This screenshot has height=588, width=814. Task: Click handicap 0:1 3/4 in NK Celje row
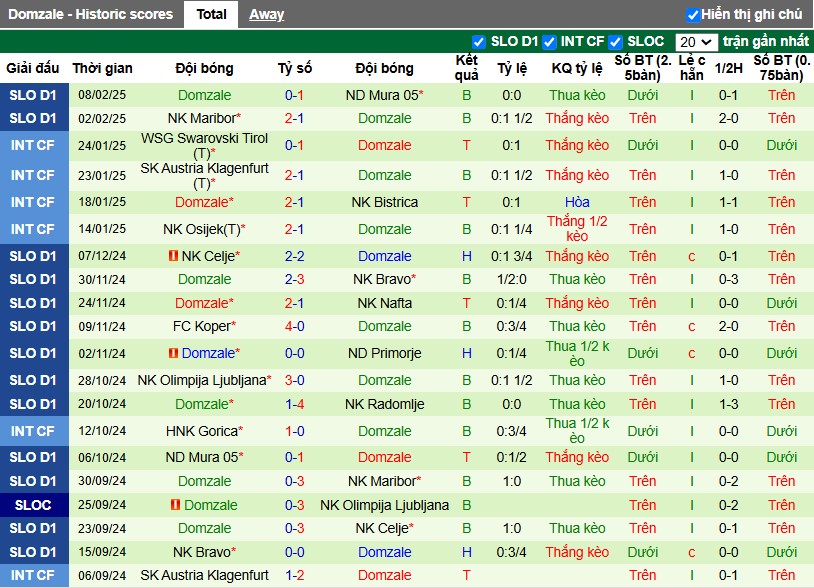point(511,256)
